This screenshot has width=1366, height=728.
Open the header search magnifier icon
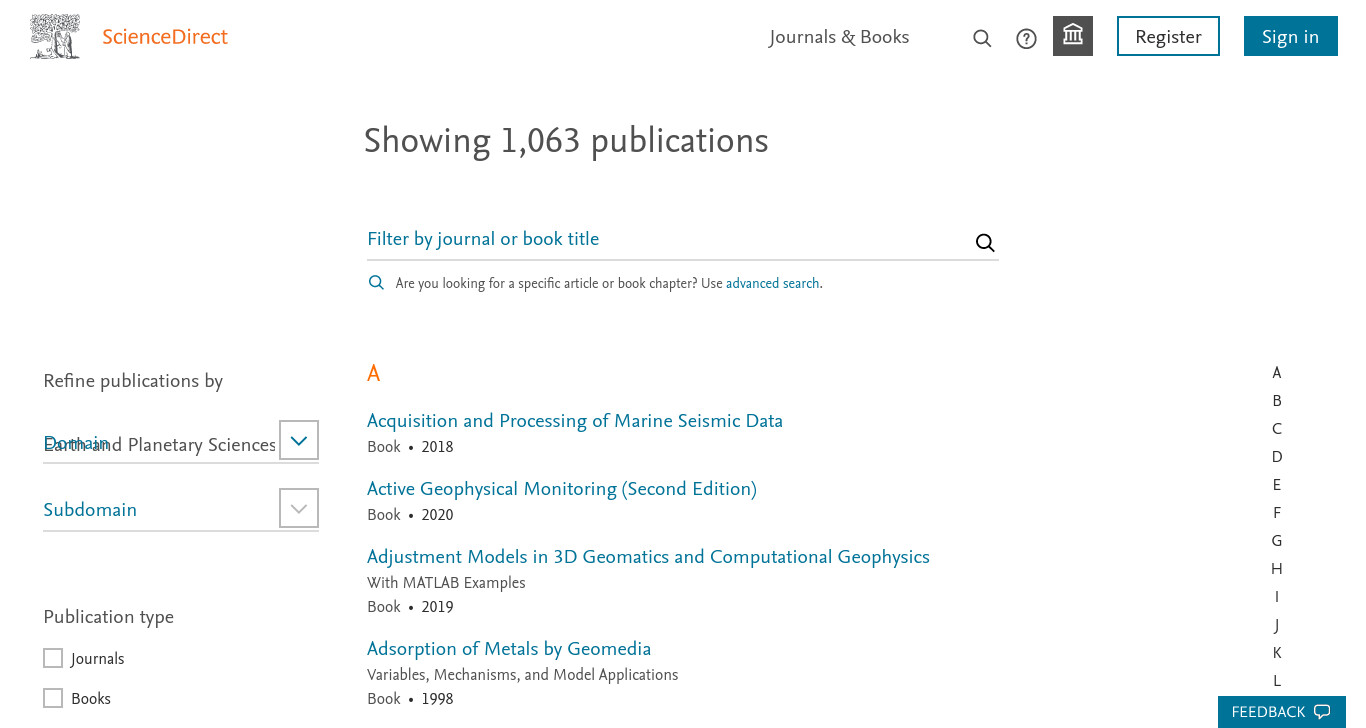pos(982,38)
